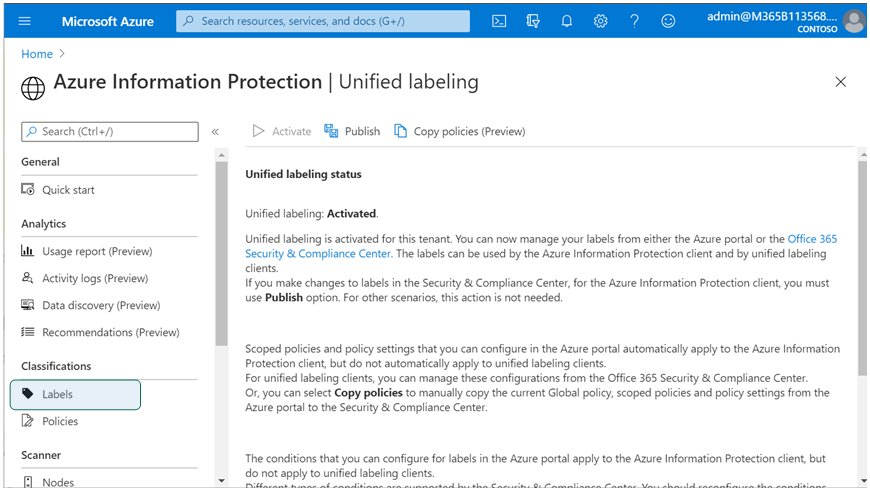The image size is (870, 491).
Task: Go to Home breadcrumb link
Action: click(x=37, y=54)
